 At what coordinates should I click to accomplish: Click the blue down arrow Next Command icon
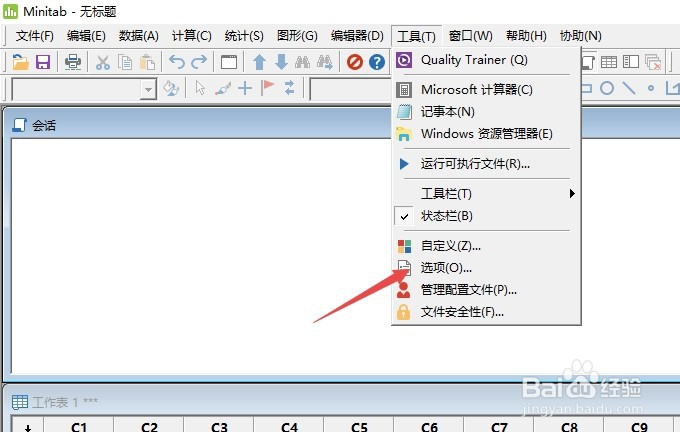281,62
